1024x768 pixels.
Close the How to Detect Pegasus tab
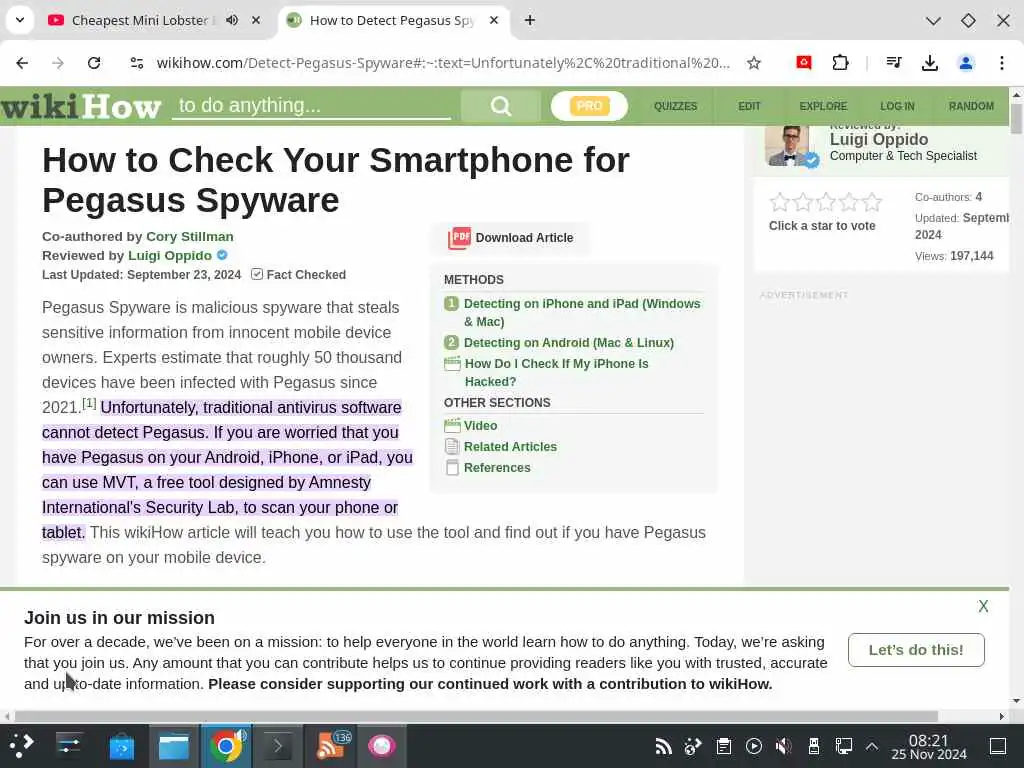[494, 20]
